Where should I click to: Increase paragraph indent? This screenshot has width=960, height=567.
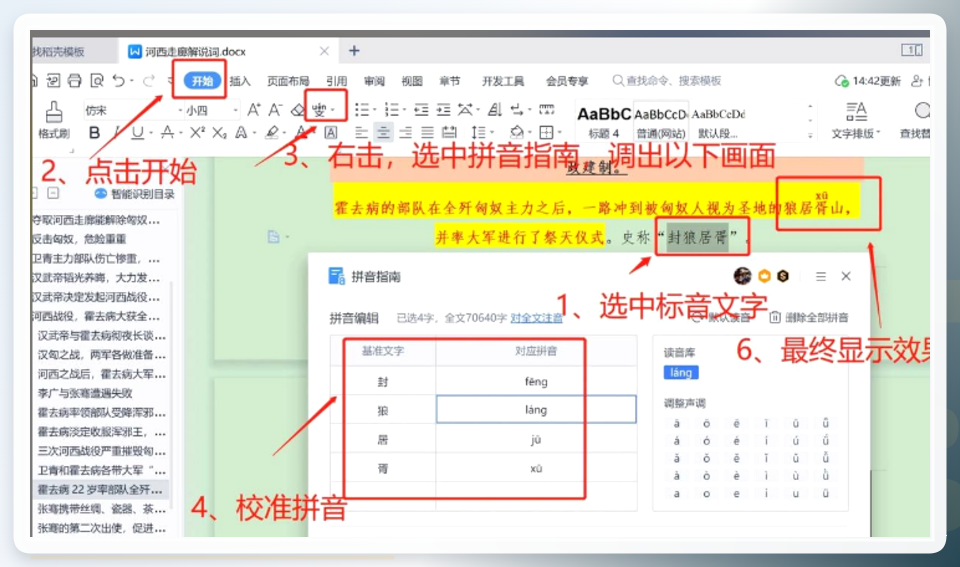pos(443,110)
